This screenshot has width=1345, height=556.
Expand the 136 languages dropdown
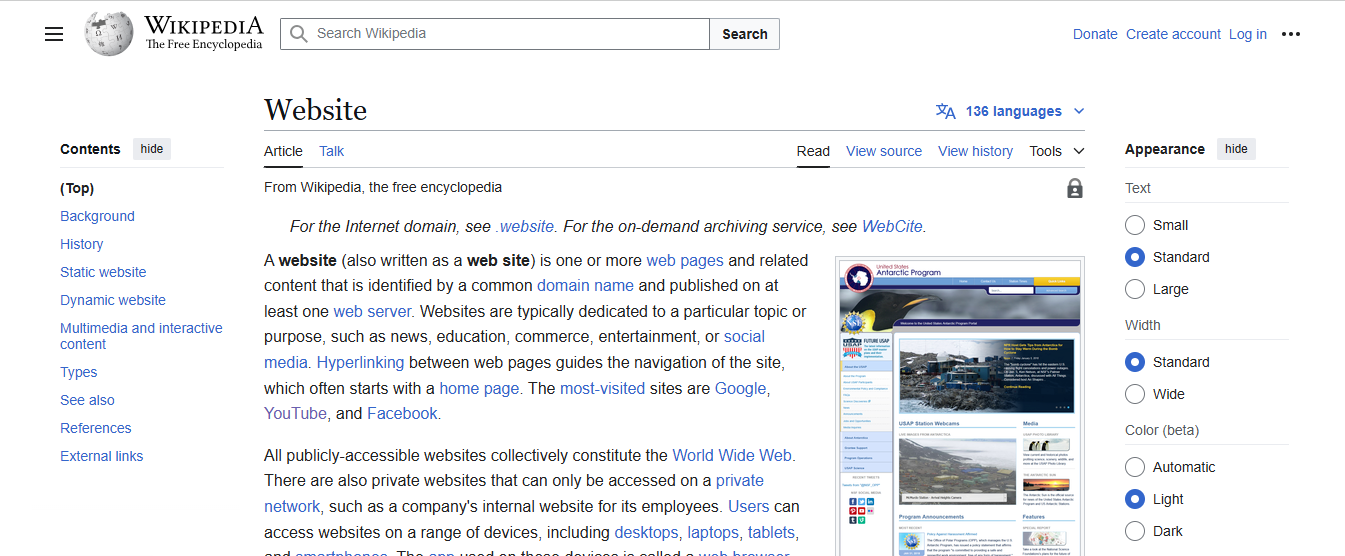click(x=1010, y=111)
